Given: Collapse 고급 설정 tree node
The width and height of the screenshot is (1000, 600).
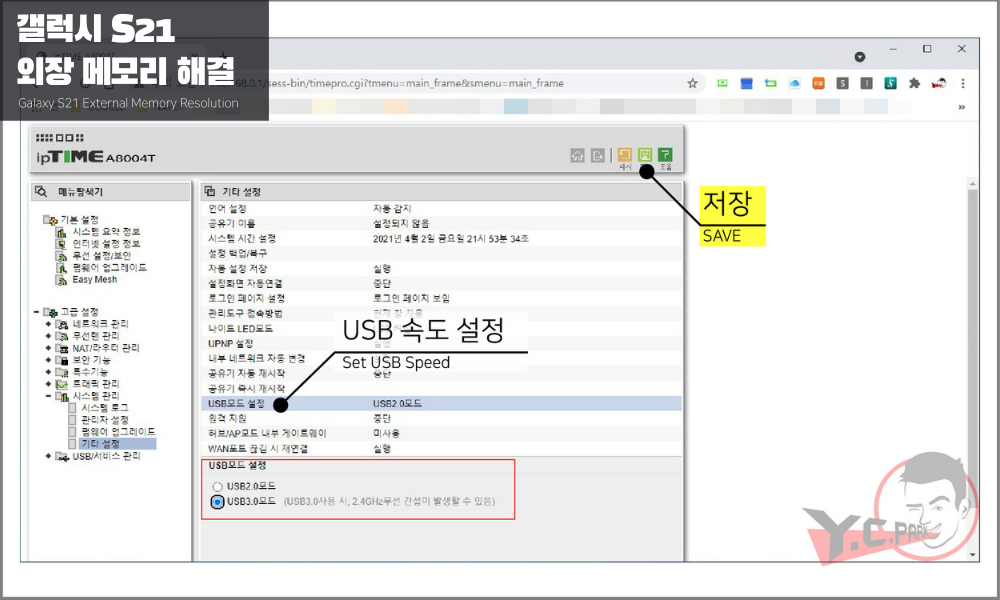Looking at the screenshot, I should 36,312.
